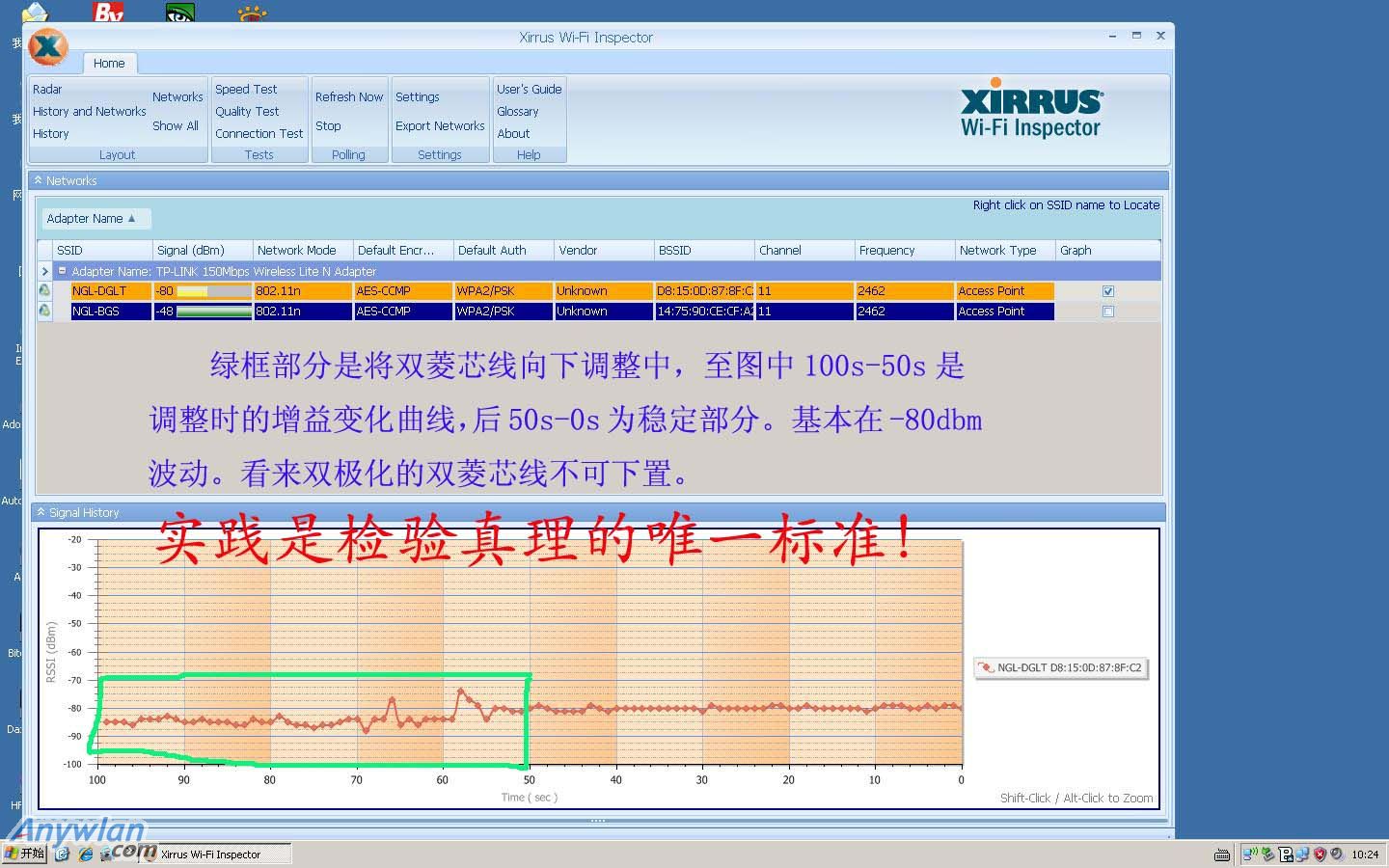Run the Speed Test

(x=246, y=89)
